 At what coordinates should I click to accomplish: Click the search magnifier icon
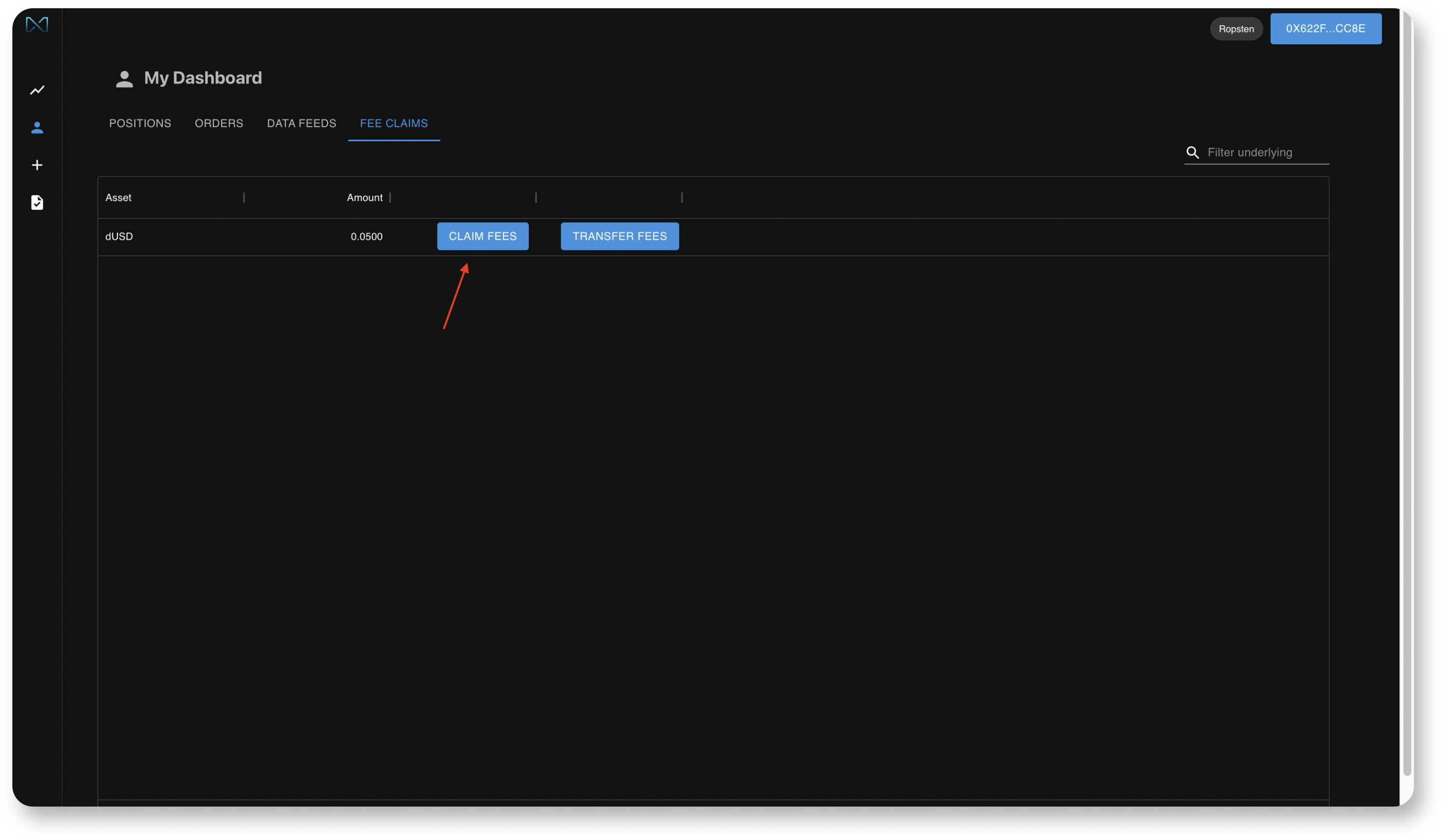tap(1192, 153)
